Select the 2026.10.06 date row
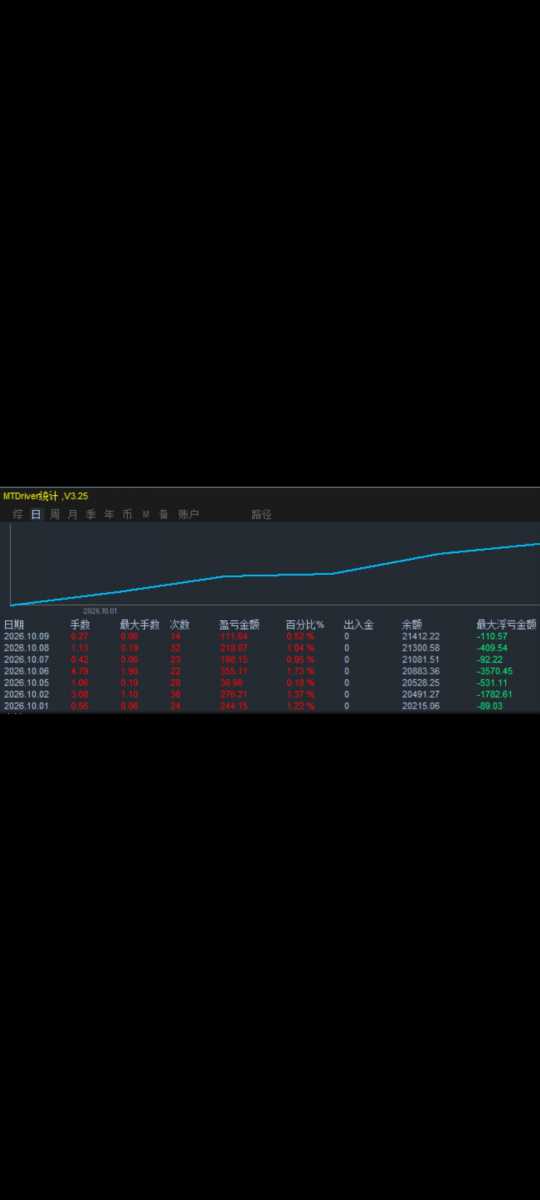540x1200 pixels. (x=24, y=671)
